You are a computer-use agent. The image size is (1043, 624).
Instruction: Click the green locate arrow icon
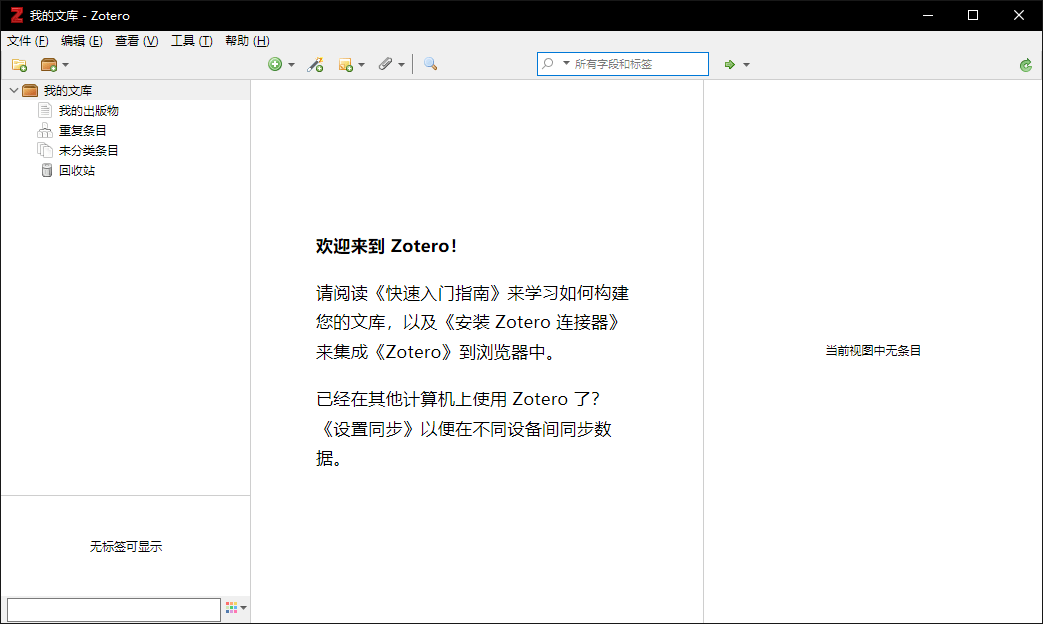(730, 65)
